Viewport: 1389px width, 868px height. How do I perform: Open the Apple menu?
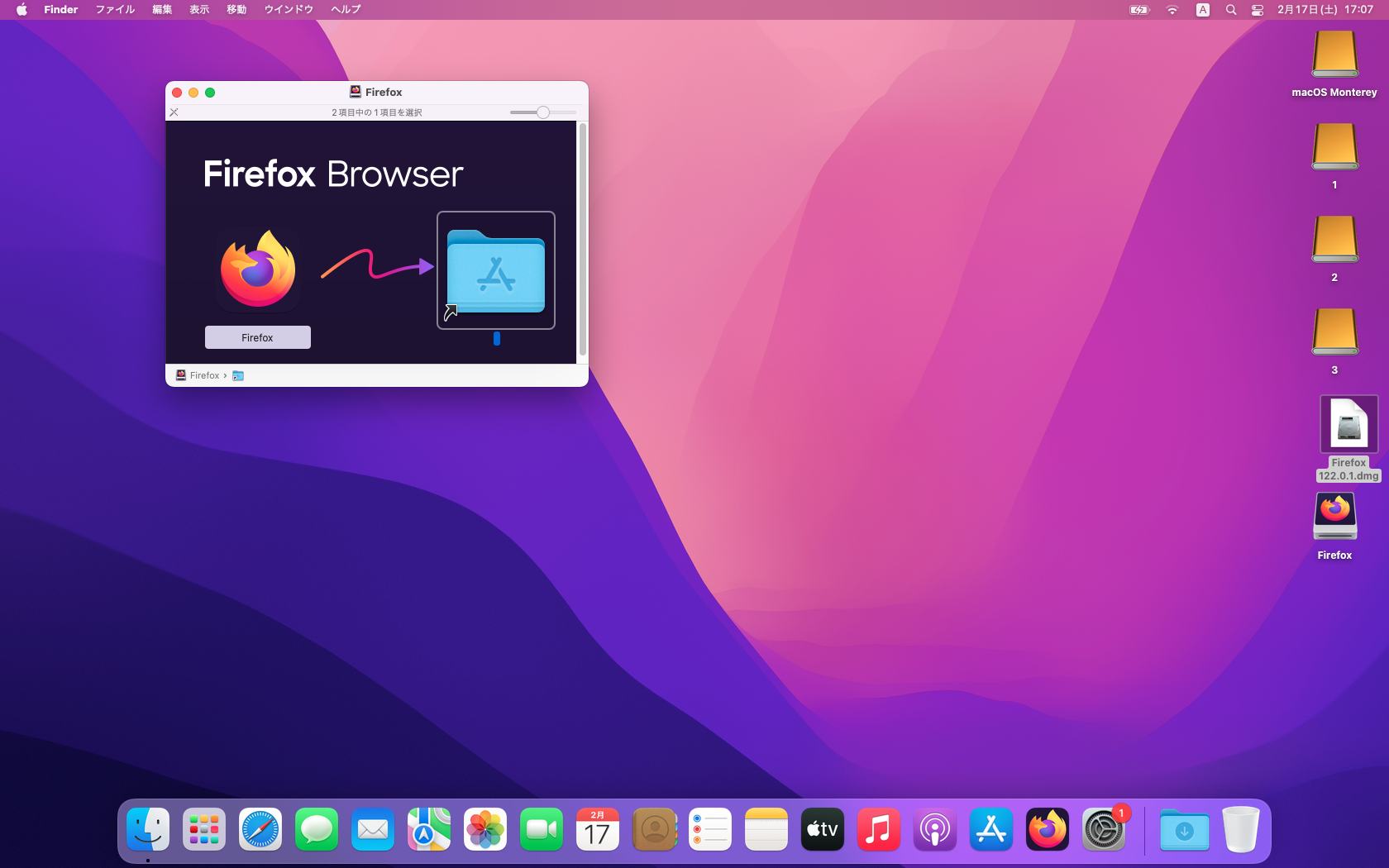click(21, 10)
